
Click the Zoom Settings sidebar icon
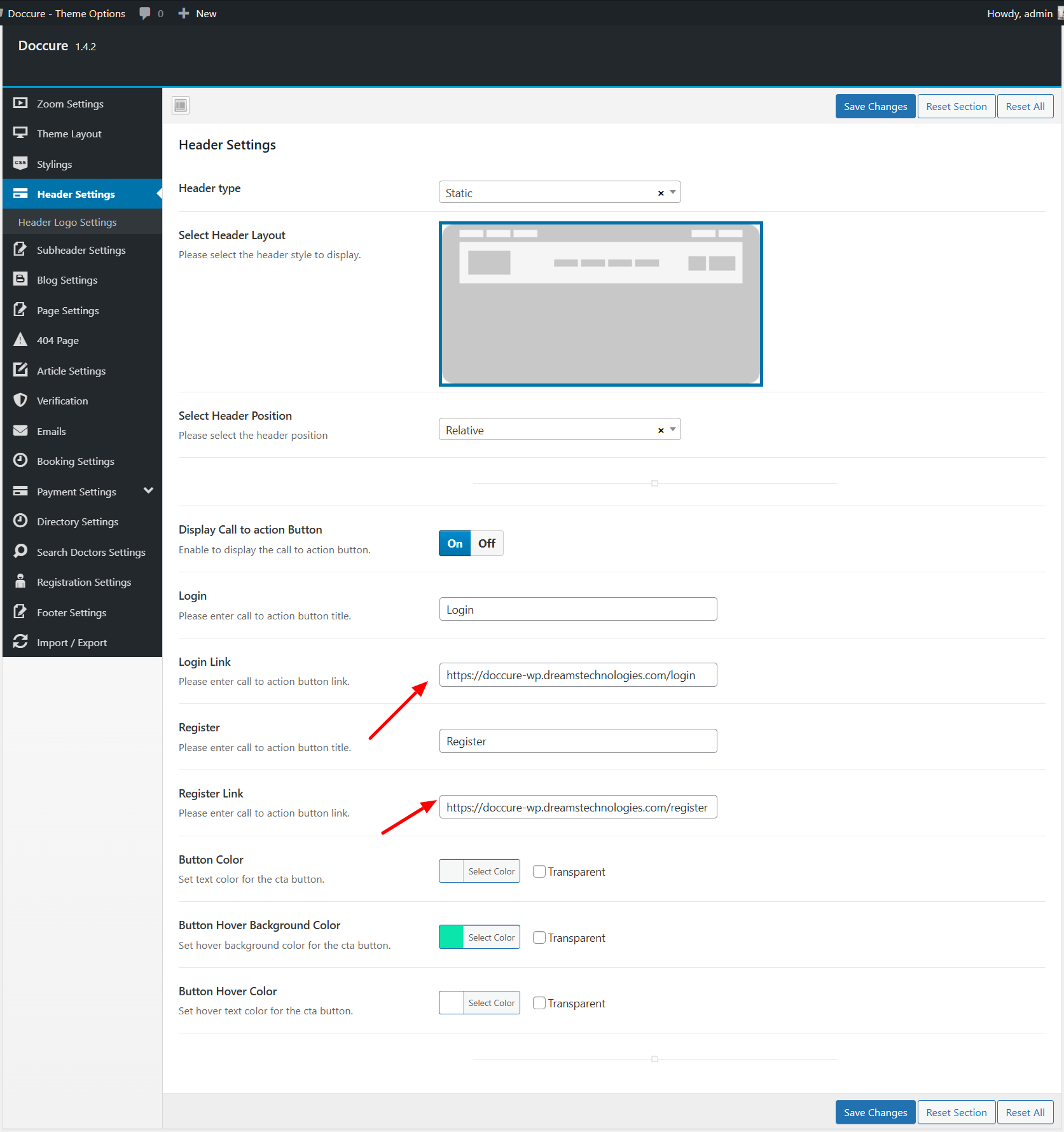pos(20,103)
